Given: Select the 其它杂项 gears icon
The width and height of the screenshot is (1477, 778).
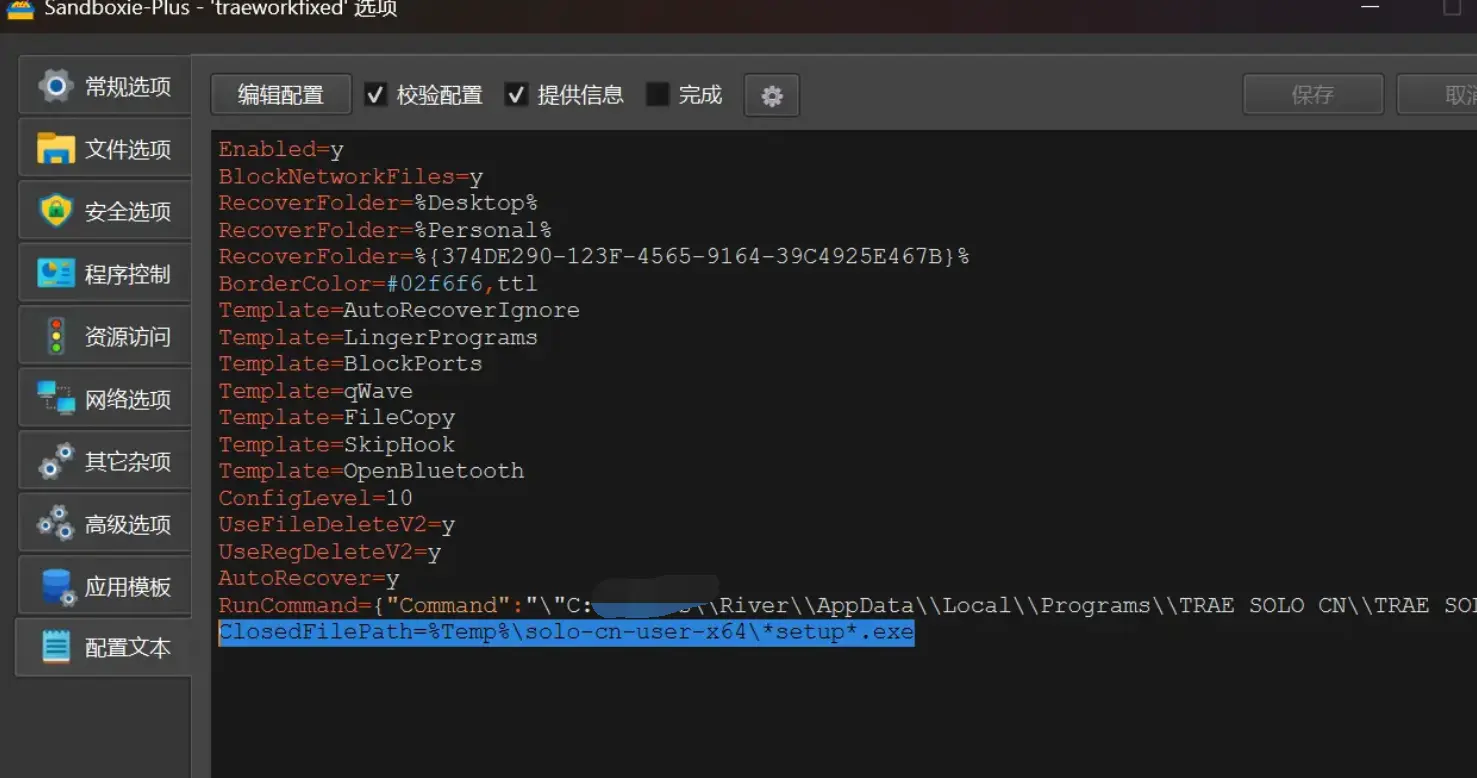Looking at the screenshot, I should 56,461.
